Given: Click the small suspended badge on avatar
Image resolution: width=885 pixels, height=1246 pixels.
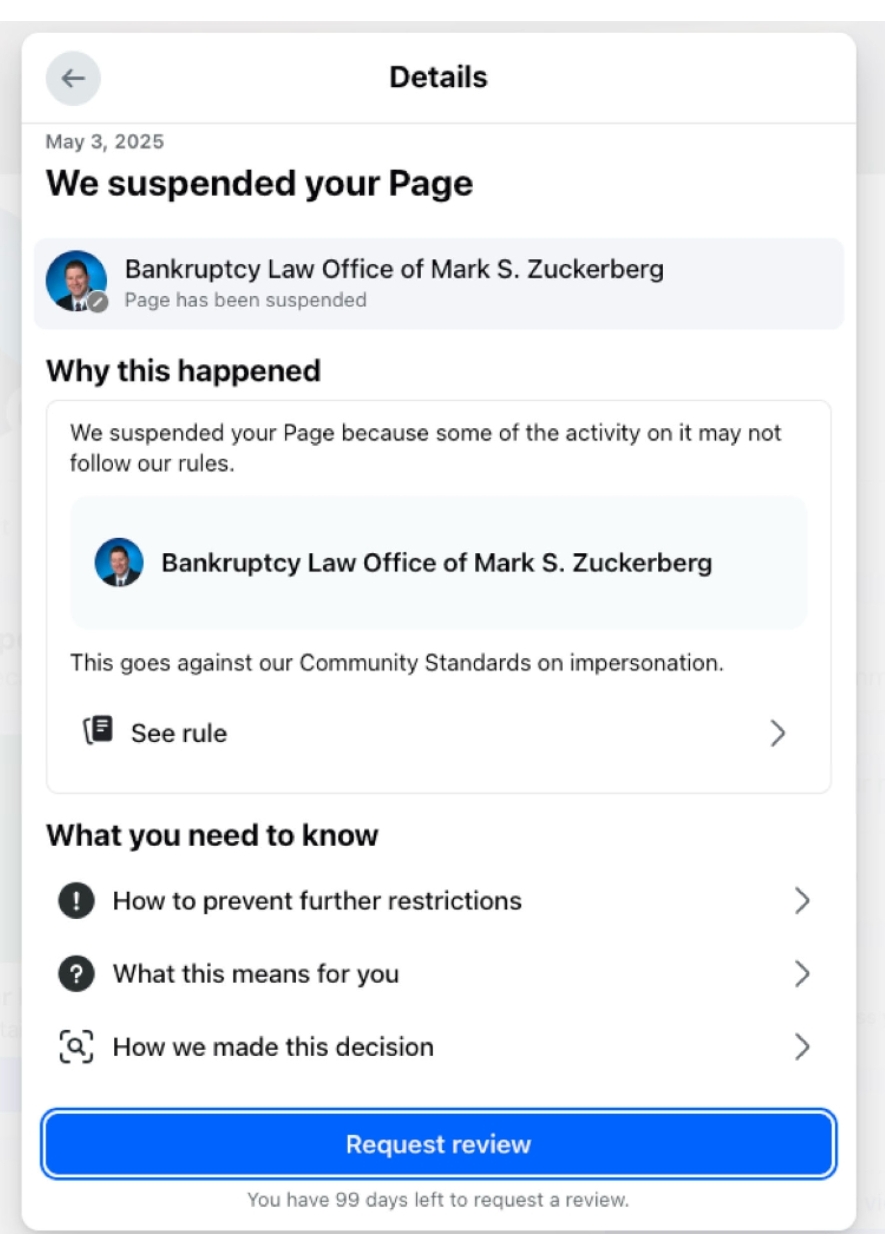Looking at the screenshot, I should pos(97,302).
